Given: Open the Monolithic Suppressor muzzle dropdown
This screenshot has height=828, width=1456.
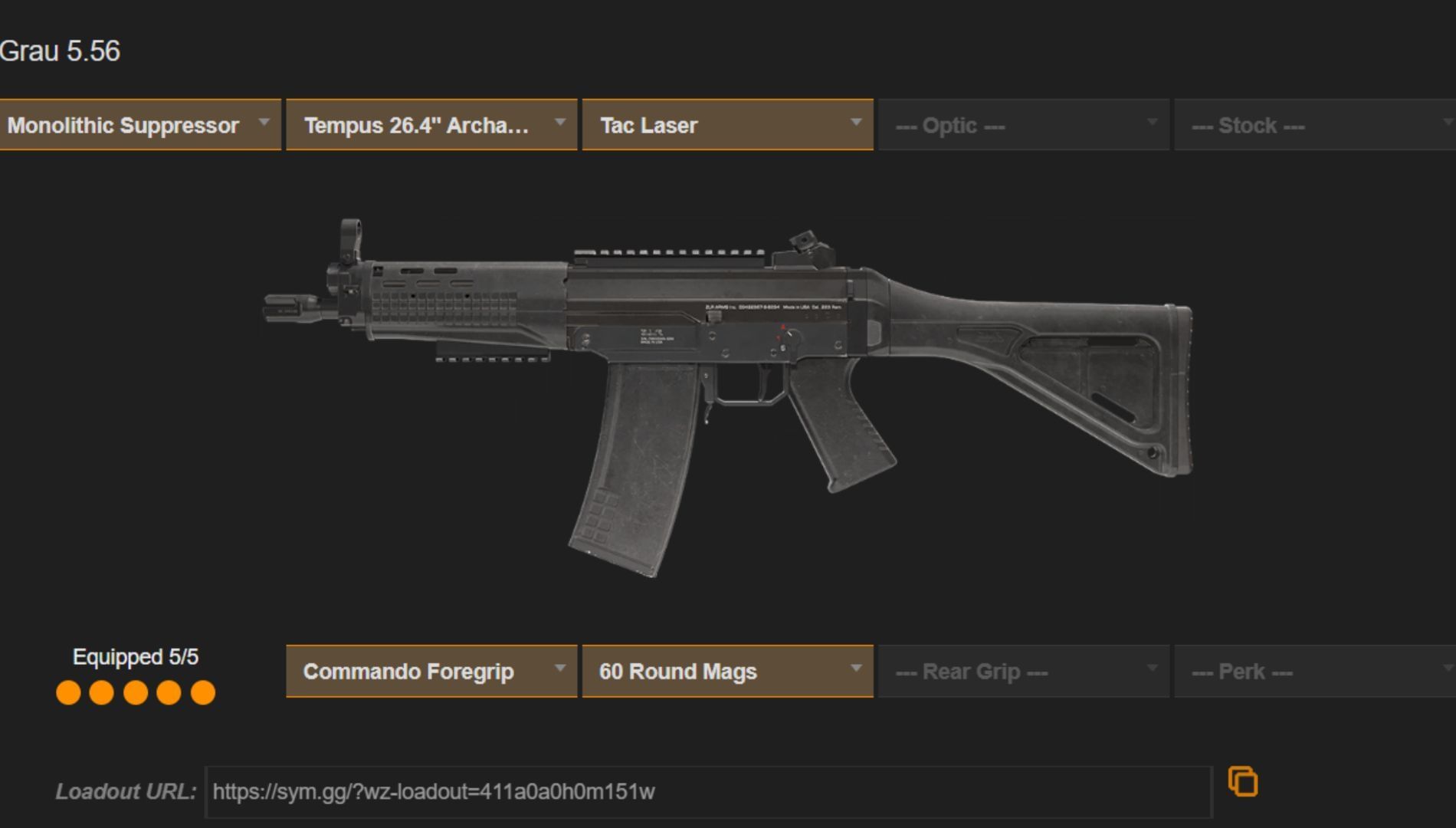Looking at the screenshot, I should [139, 125].
